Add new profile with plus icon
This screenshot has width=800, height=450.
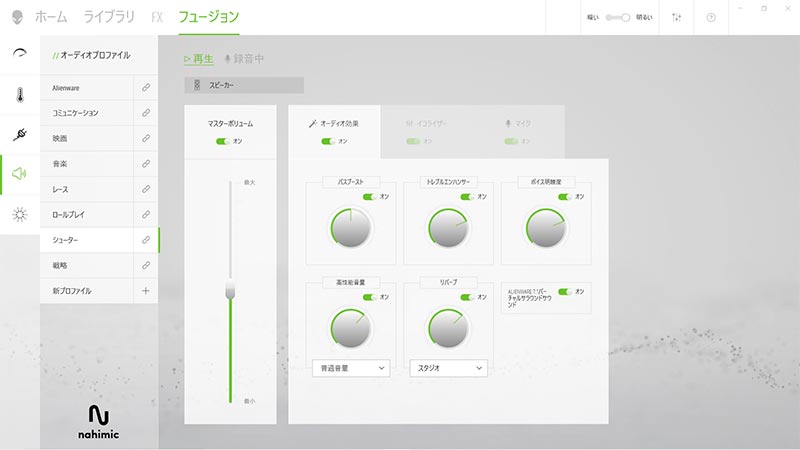[146, 291]
